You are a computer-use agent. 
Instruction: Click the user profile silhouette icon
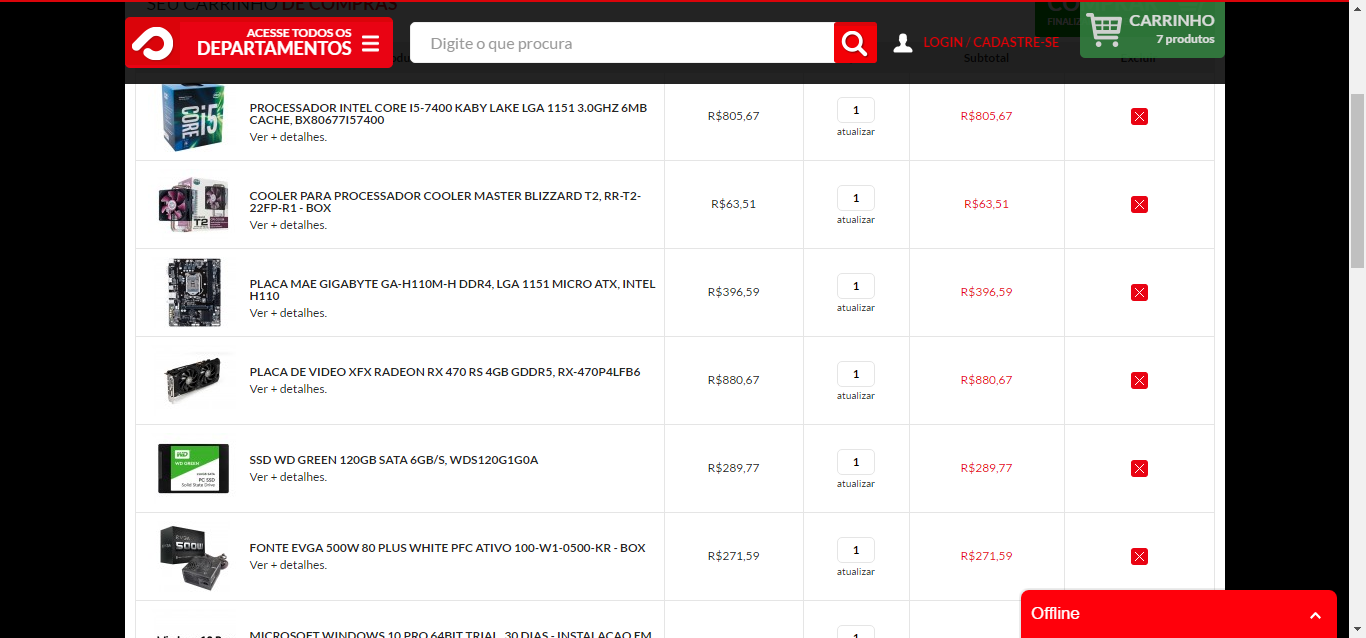tap(903, 43)
